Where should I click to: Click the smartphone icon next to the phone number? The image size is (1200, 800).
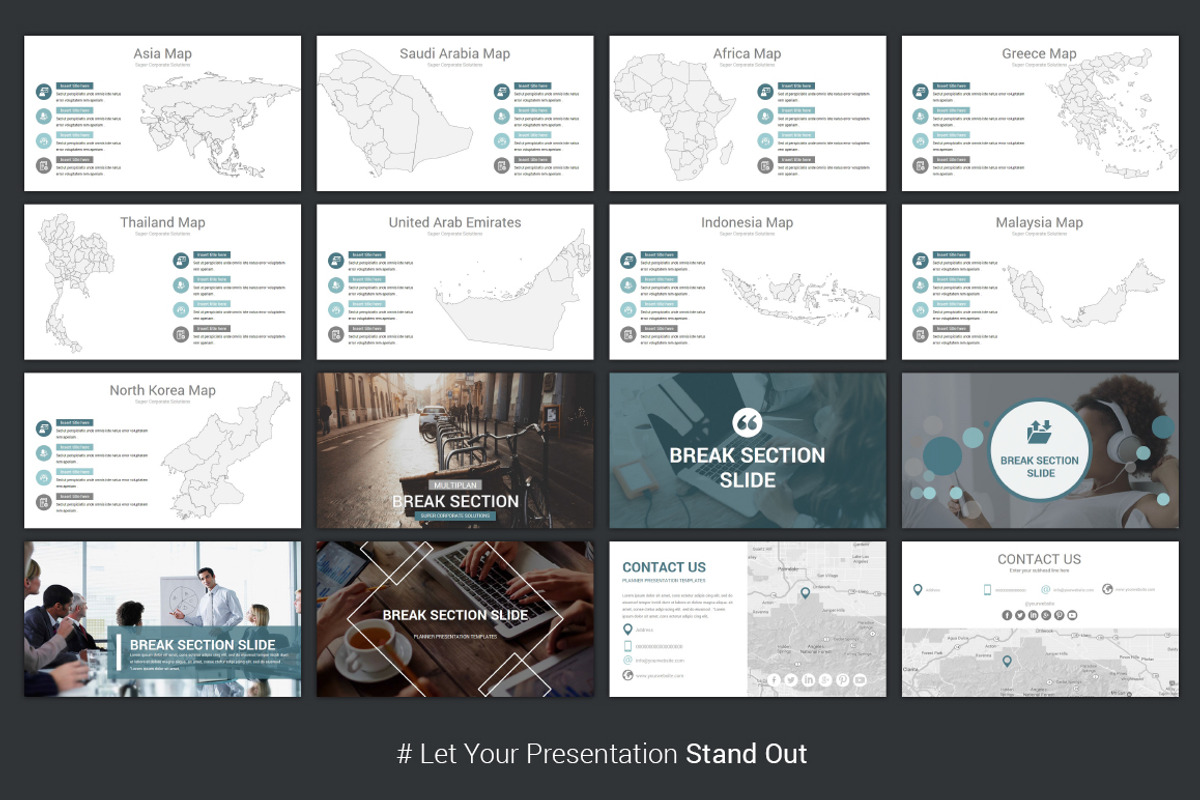627,645
